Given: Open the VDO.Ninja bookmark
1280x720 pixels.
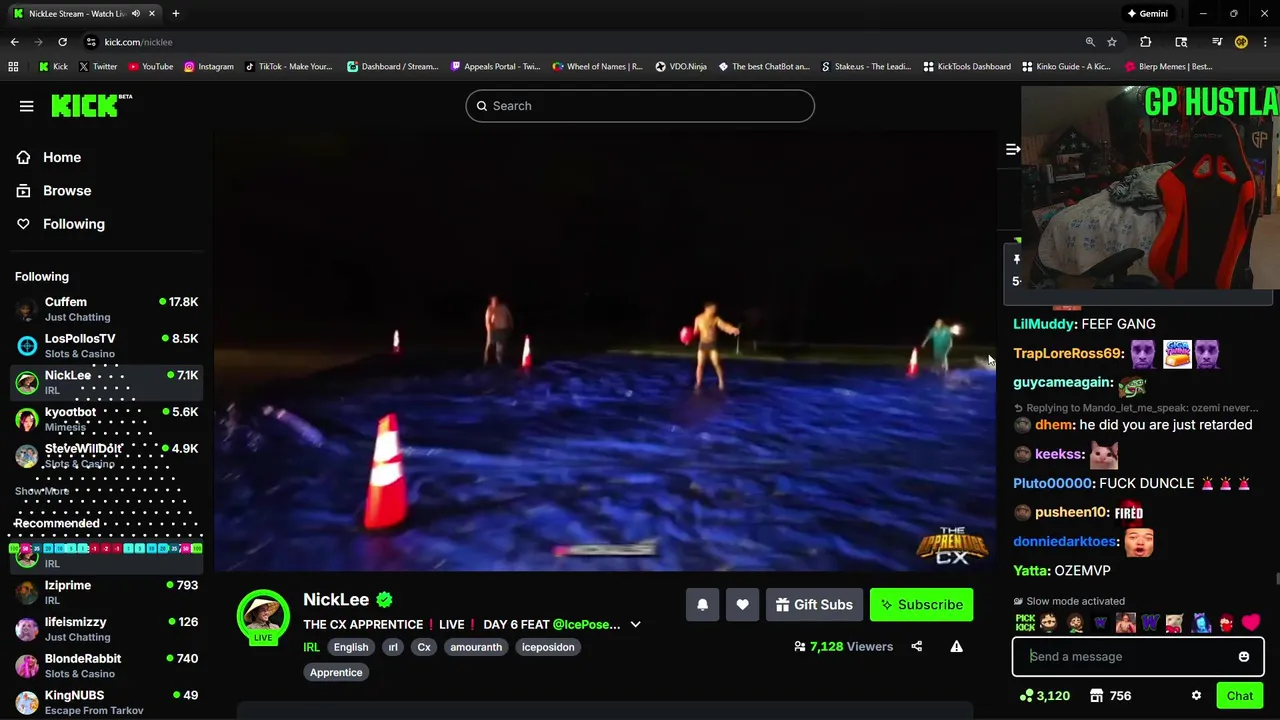Looking at the screenshot, I should coord(681,67).
